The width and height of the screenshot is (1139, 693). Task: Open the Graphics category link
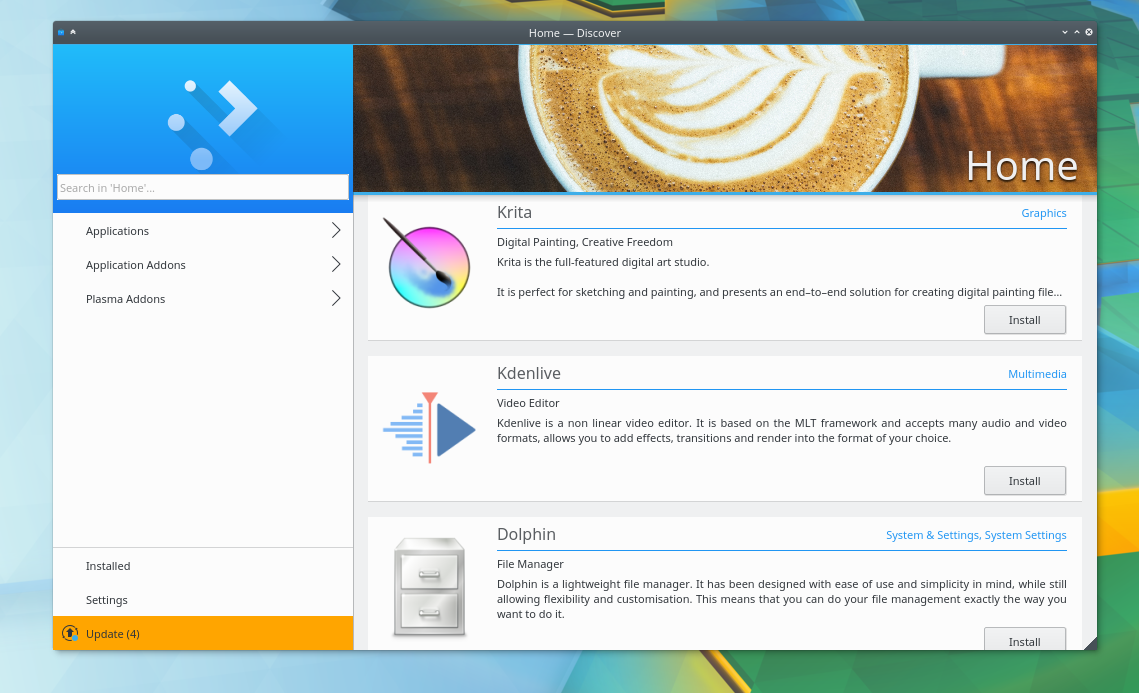(1043, 213)
